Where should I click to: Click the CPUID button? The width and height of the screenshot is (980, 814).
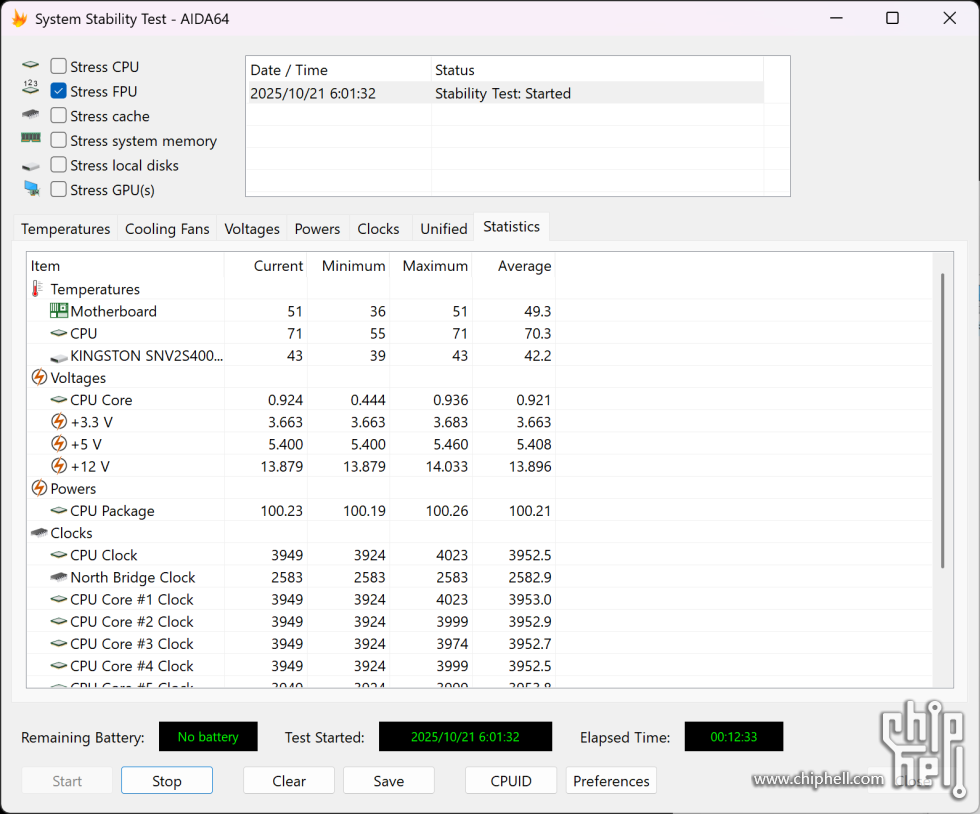(511, 781)
